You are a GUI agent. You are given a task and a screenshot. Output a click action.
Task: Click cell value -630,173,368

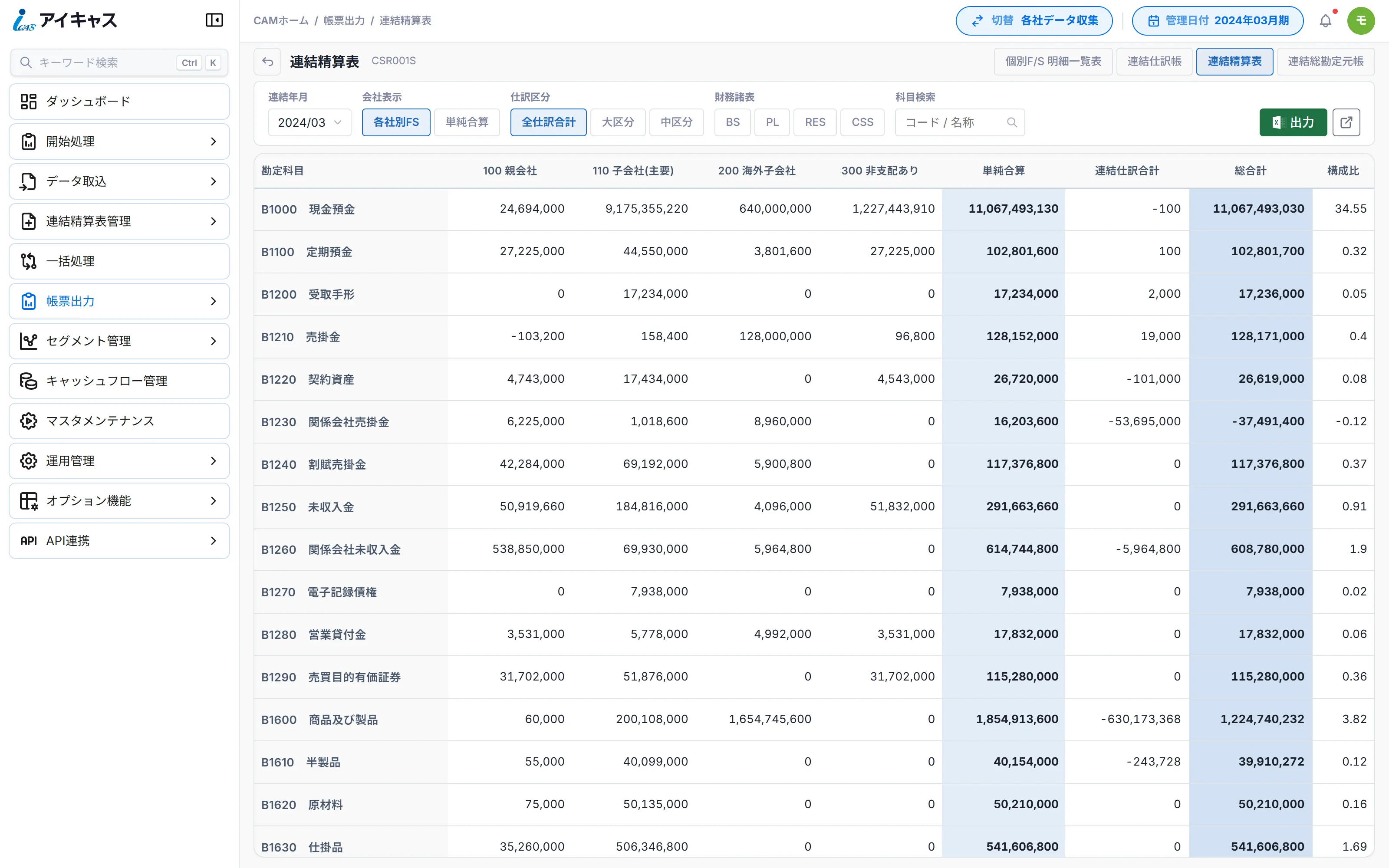coord(1140,719)
